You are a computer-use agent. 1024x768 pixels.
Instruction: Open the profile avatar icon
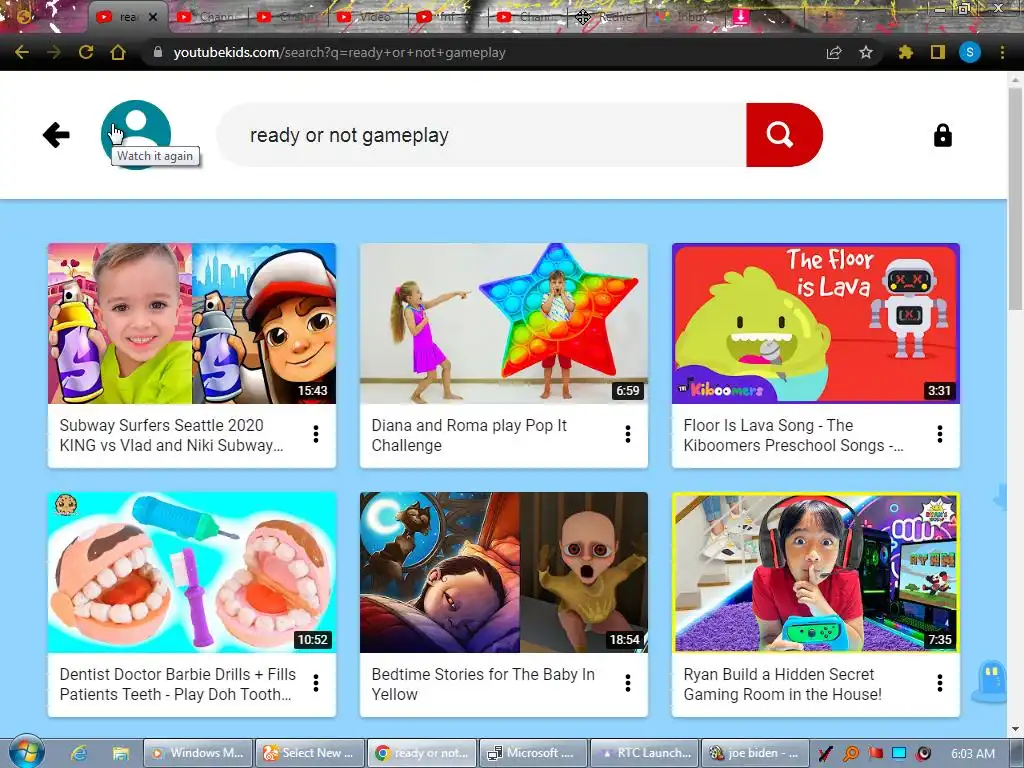(x=136, y=134)
